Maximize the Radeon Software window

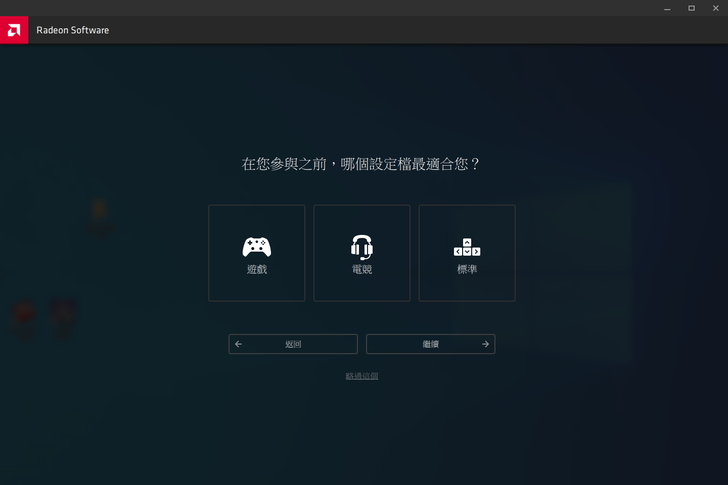point(691,8)
